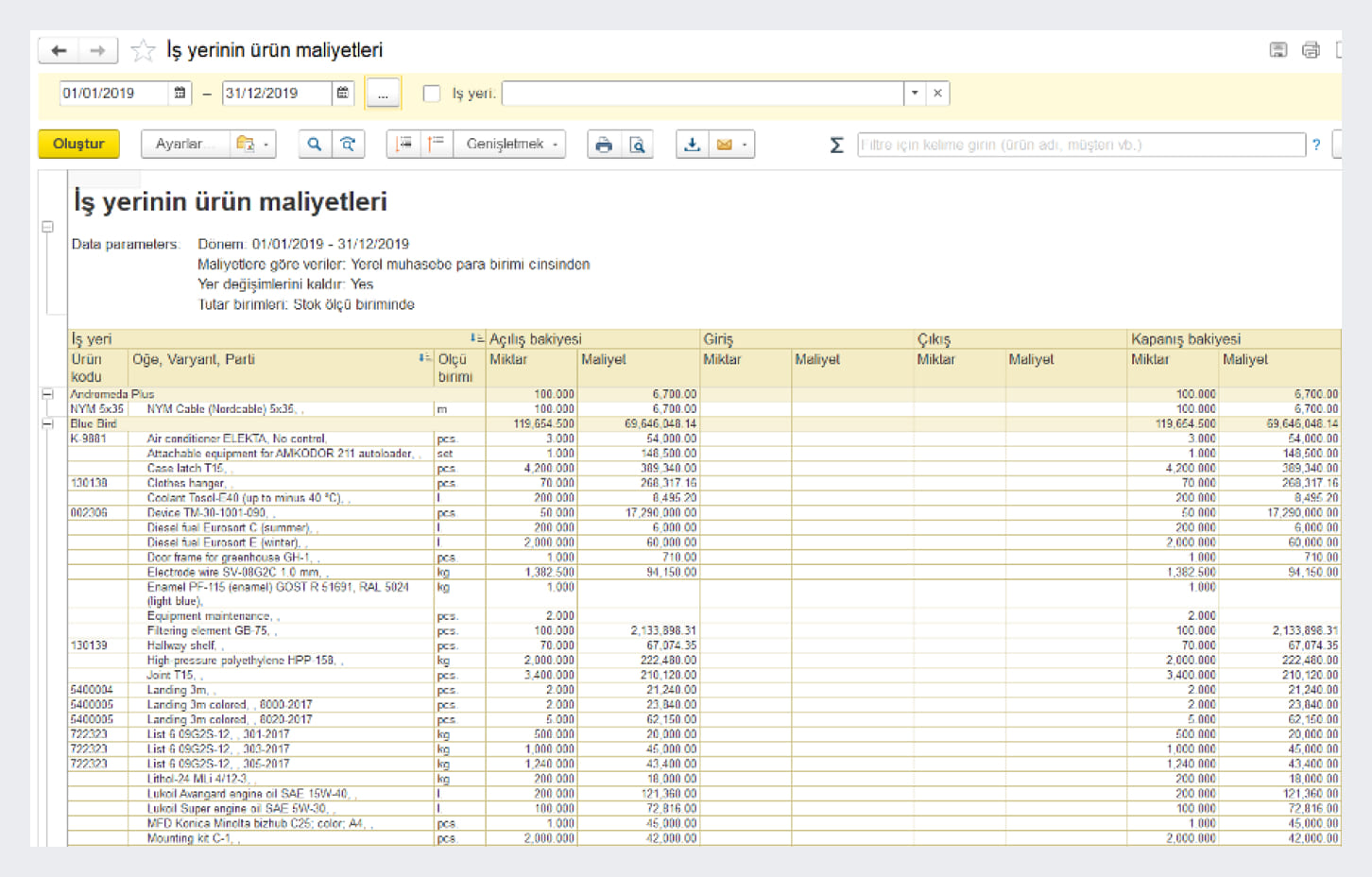Open the email send dropdown arrow
This screenshot has height=877, width=1372.
pos(745,145)
